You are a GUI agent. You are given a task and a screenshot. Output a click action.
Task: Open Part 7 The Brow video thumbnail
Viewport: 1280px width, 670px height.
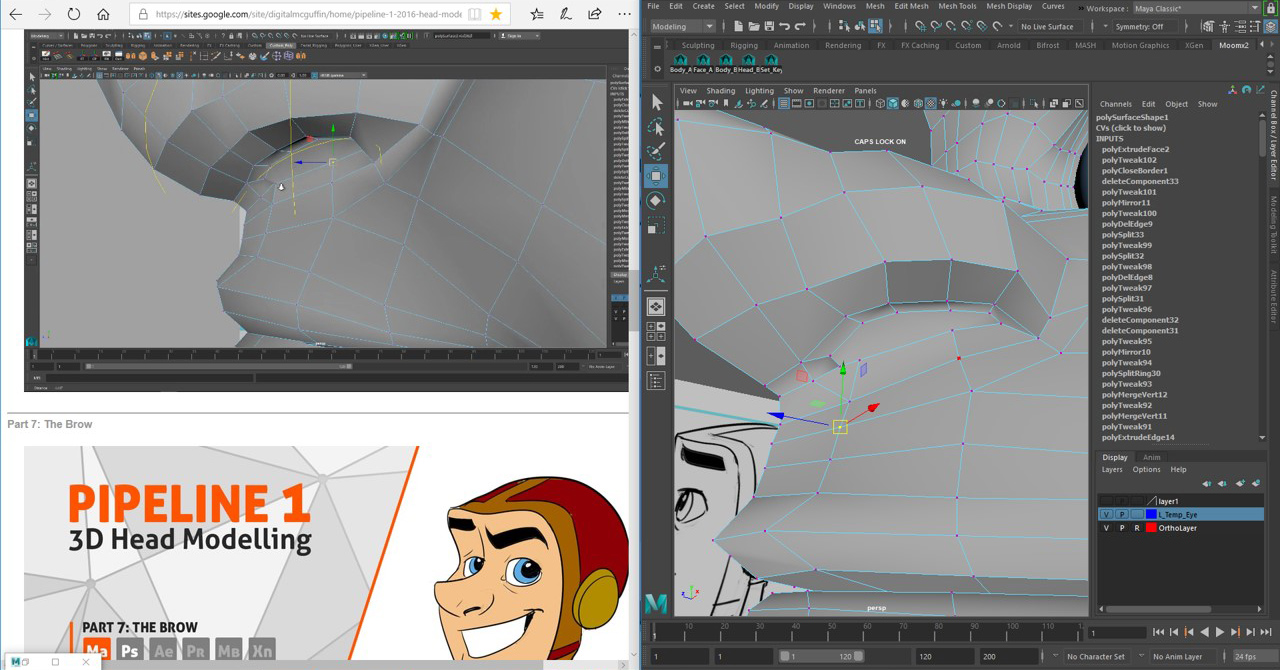tap(326, 553)
